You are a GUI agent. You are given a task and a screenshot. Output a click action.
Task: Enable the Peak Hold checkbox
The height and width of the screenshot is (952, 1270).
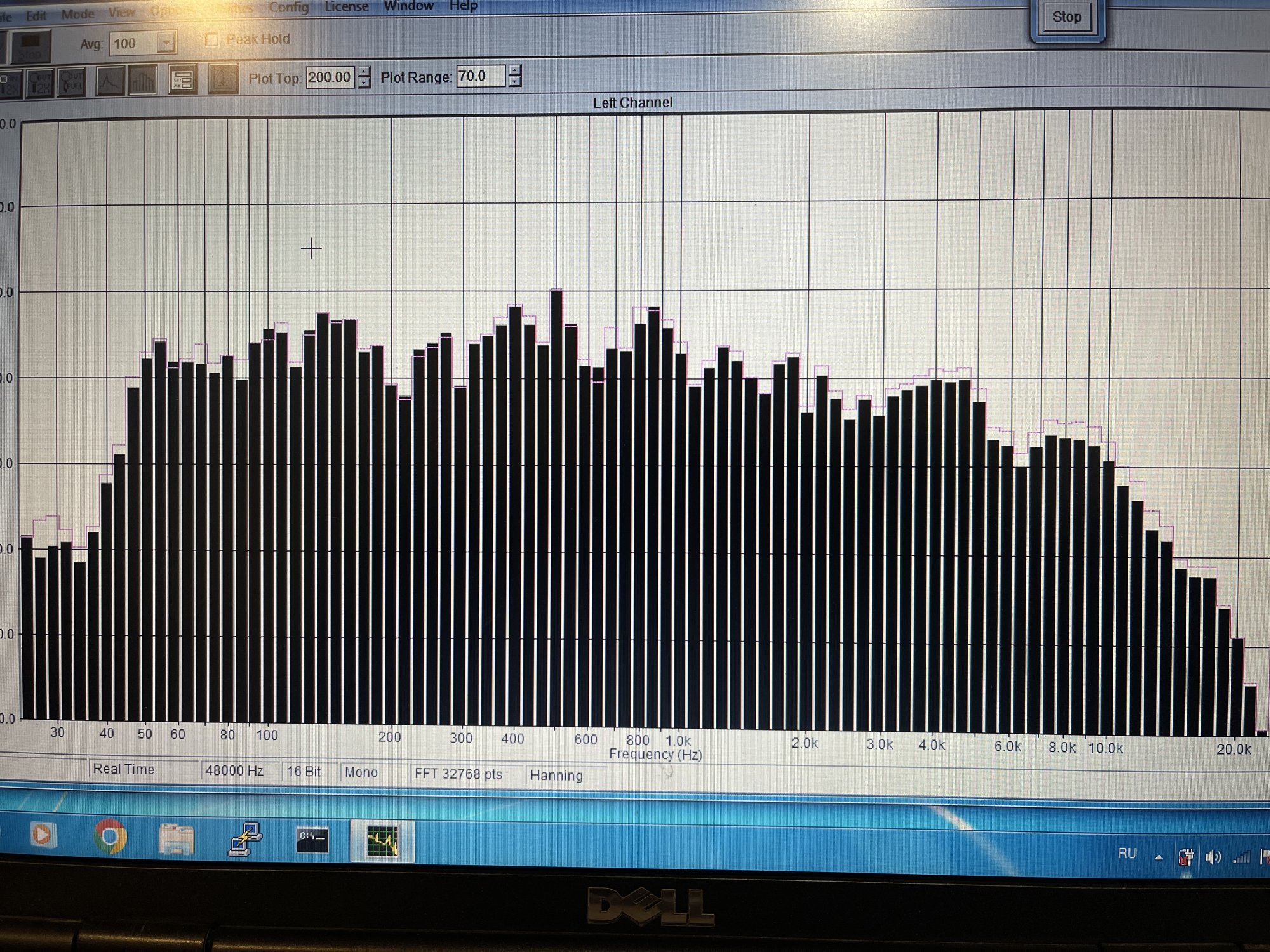(212, 39)
